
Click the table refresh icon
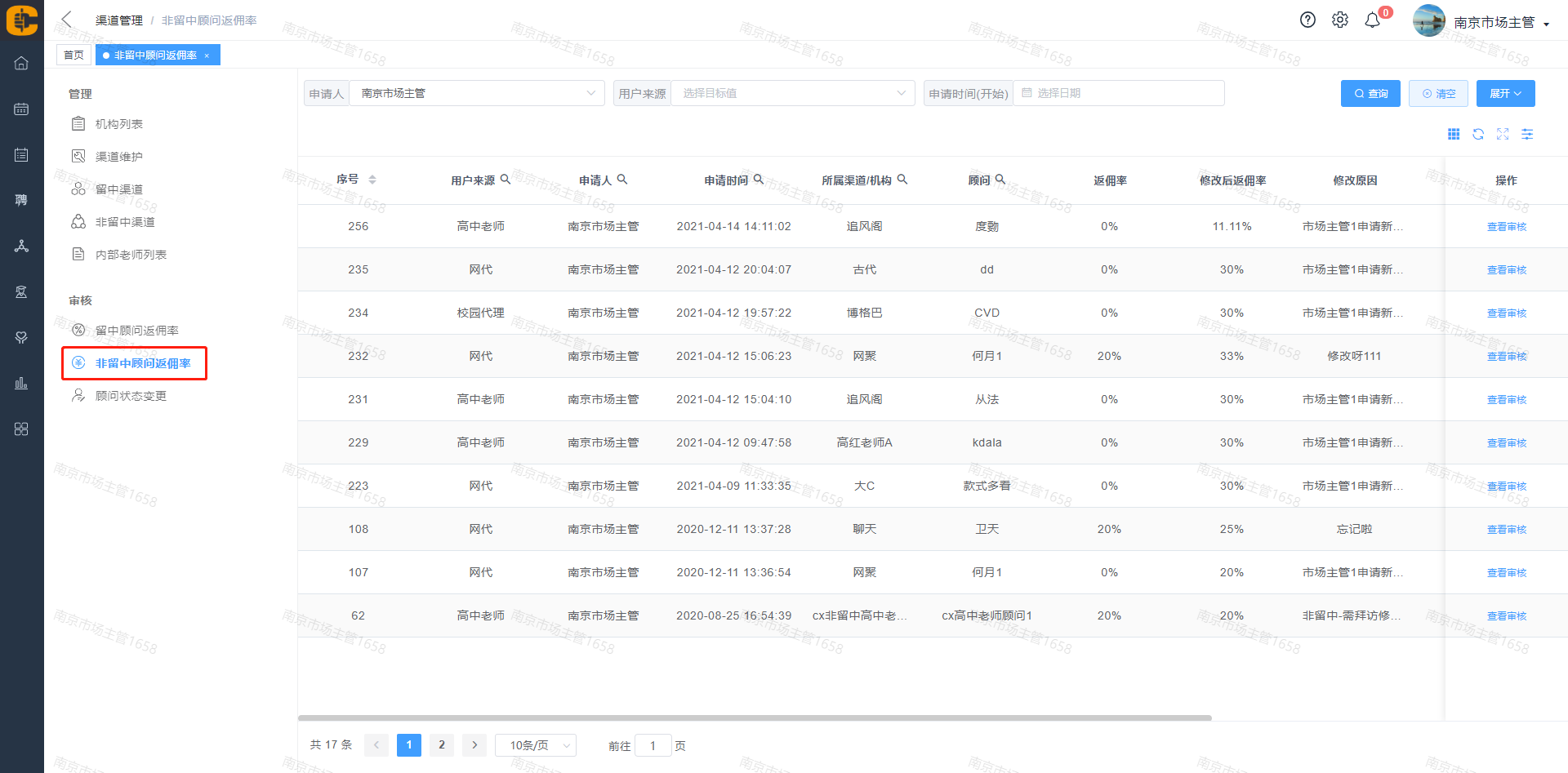[x=1478, y=135]
